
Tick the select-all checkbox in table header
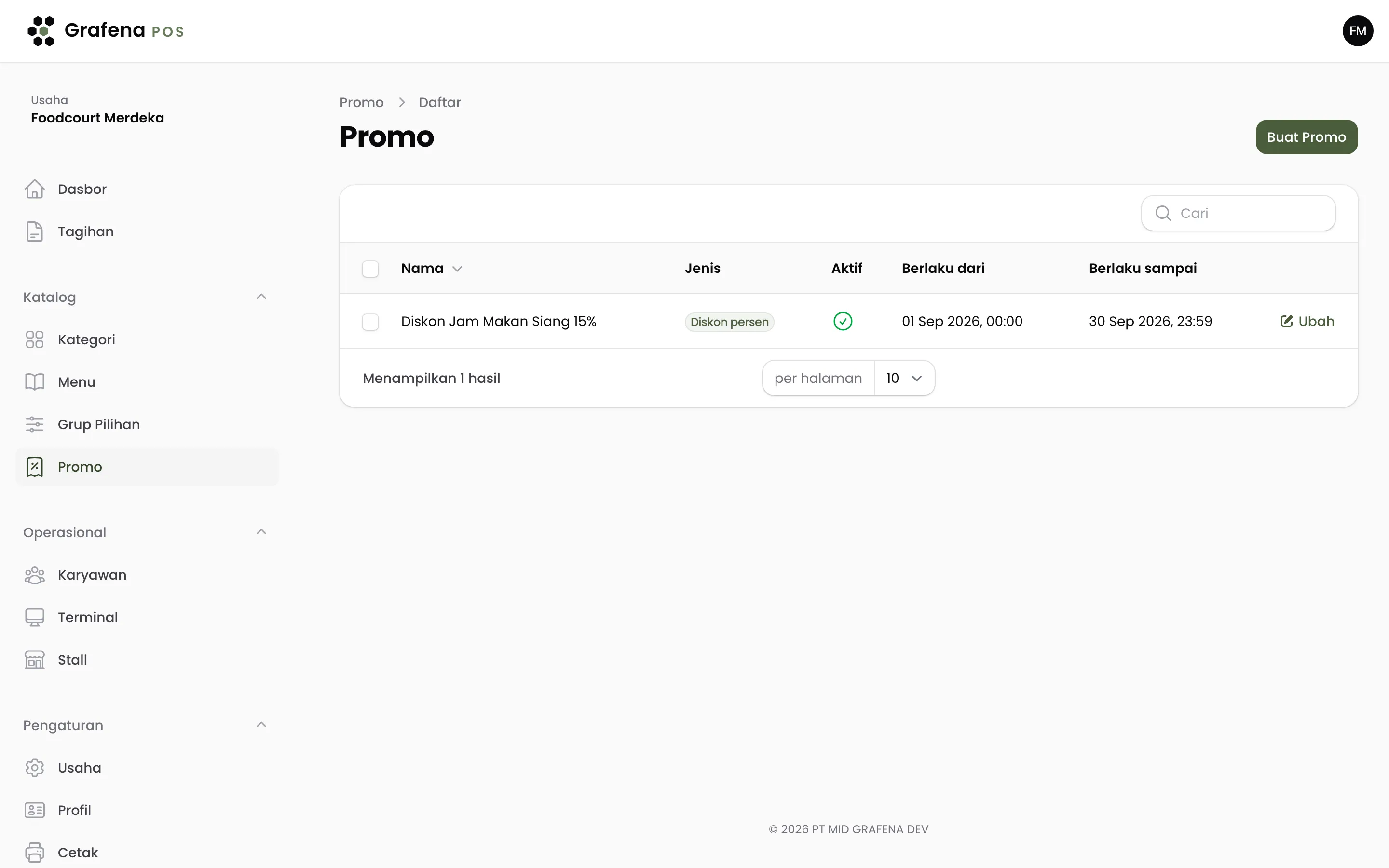pyautogui.click(x=370, y=269)
